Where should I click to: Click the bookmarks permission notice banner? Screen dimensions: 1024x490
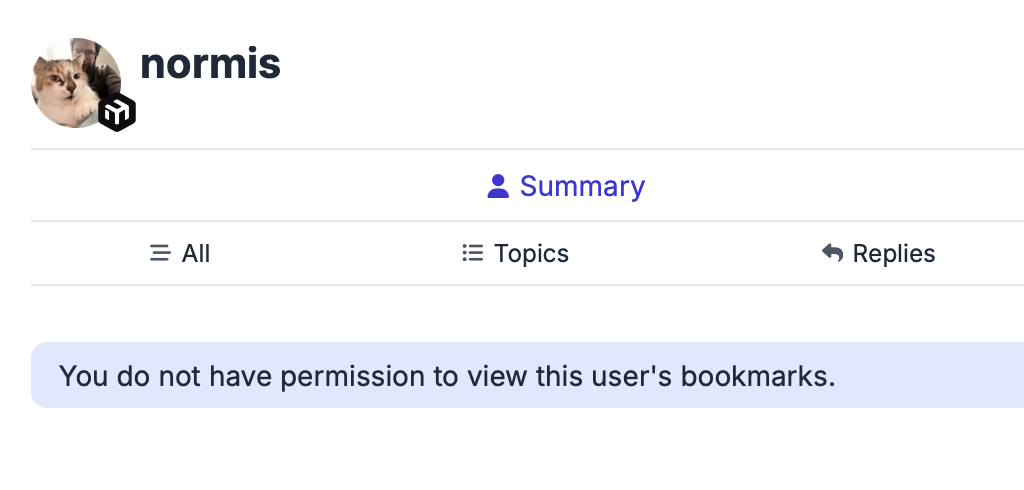coord(527,375)
